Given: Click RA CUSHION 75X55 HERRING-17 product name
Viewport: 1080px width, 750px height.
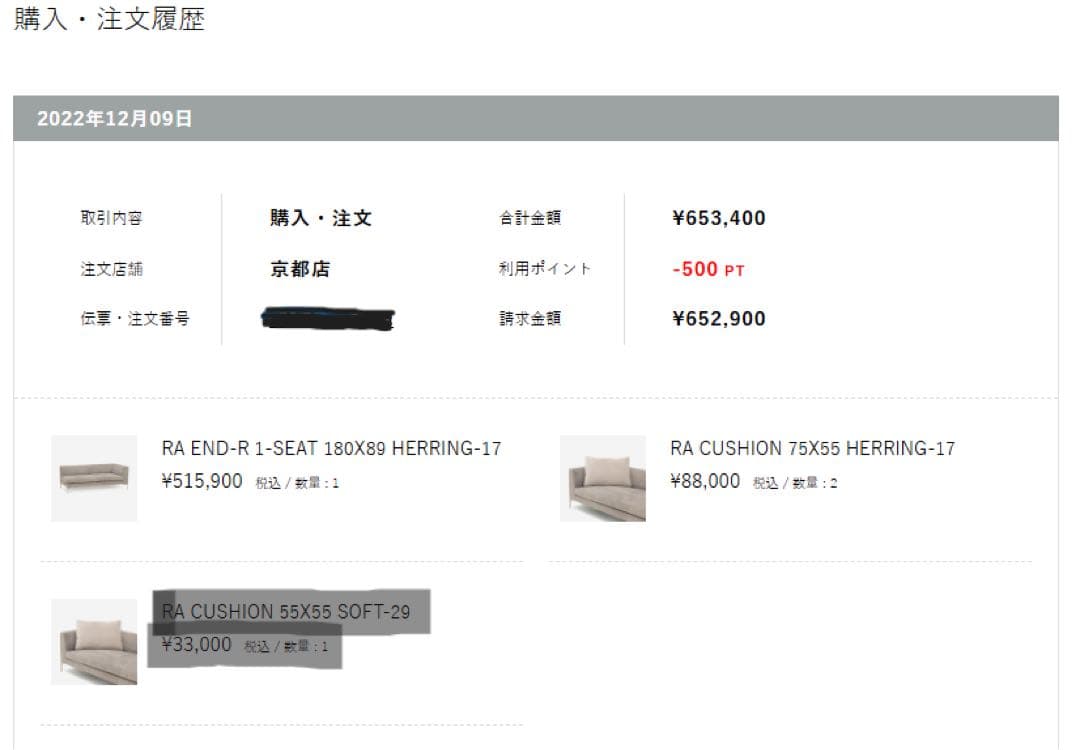Looking at the screenshot, I should (812, 449).
